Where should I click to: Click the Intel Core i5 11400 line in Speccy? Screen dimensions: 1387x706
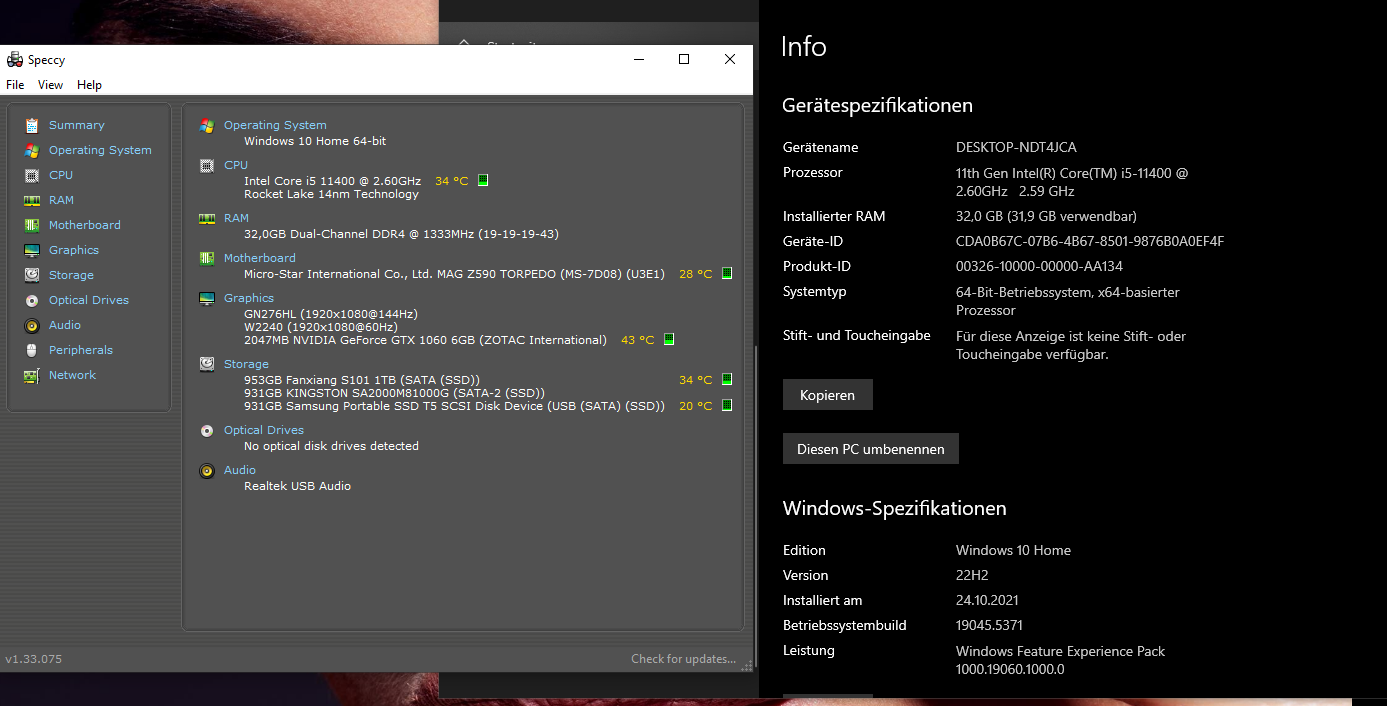click(x=332, y=181)
